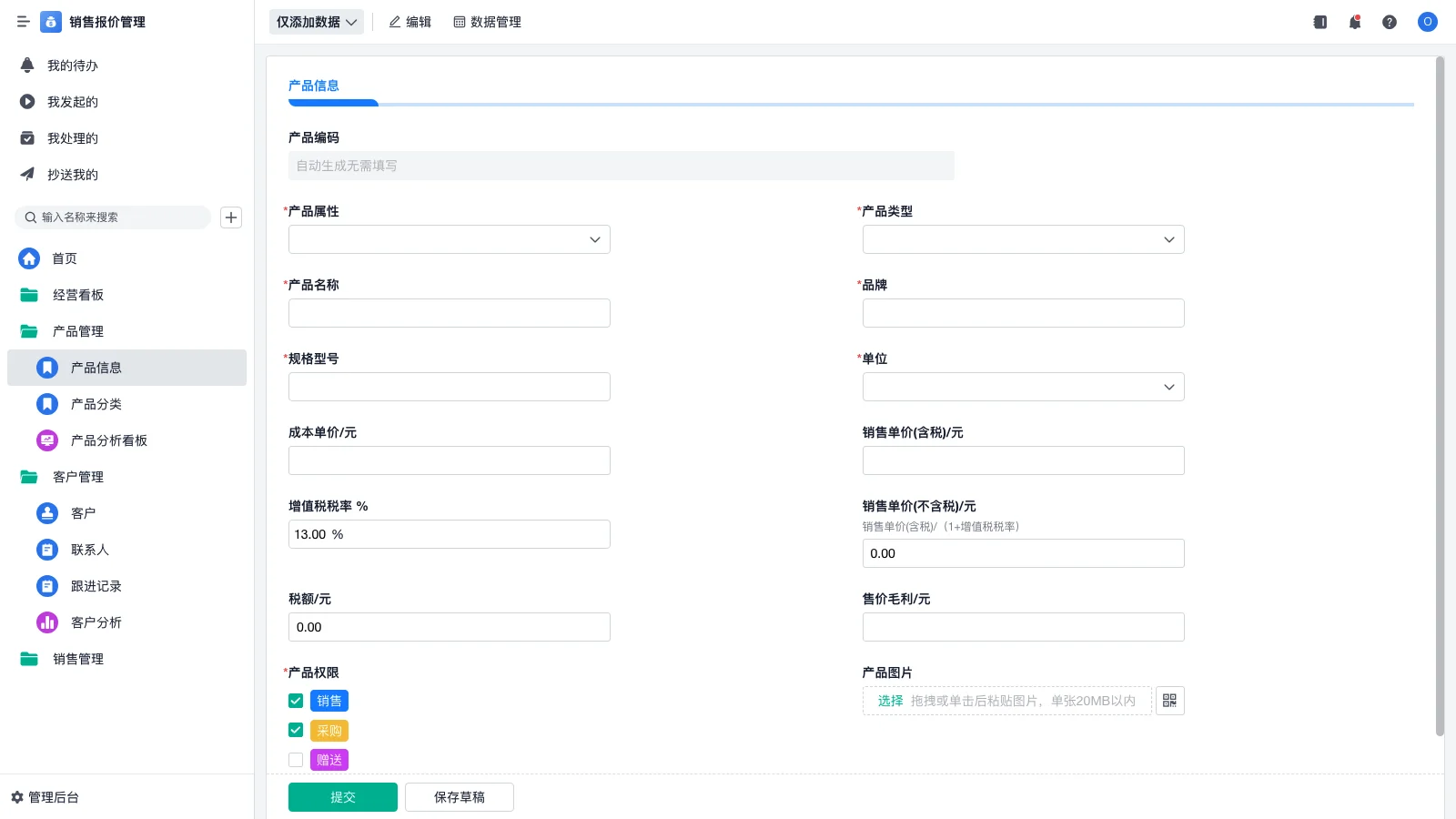Click the form's vertical scrollbar
1456x819 pixels.
[x=1440, y=396]
